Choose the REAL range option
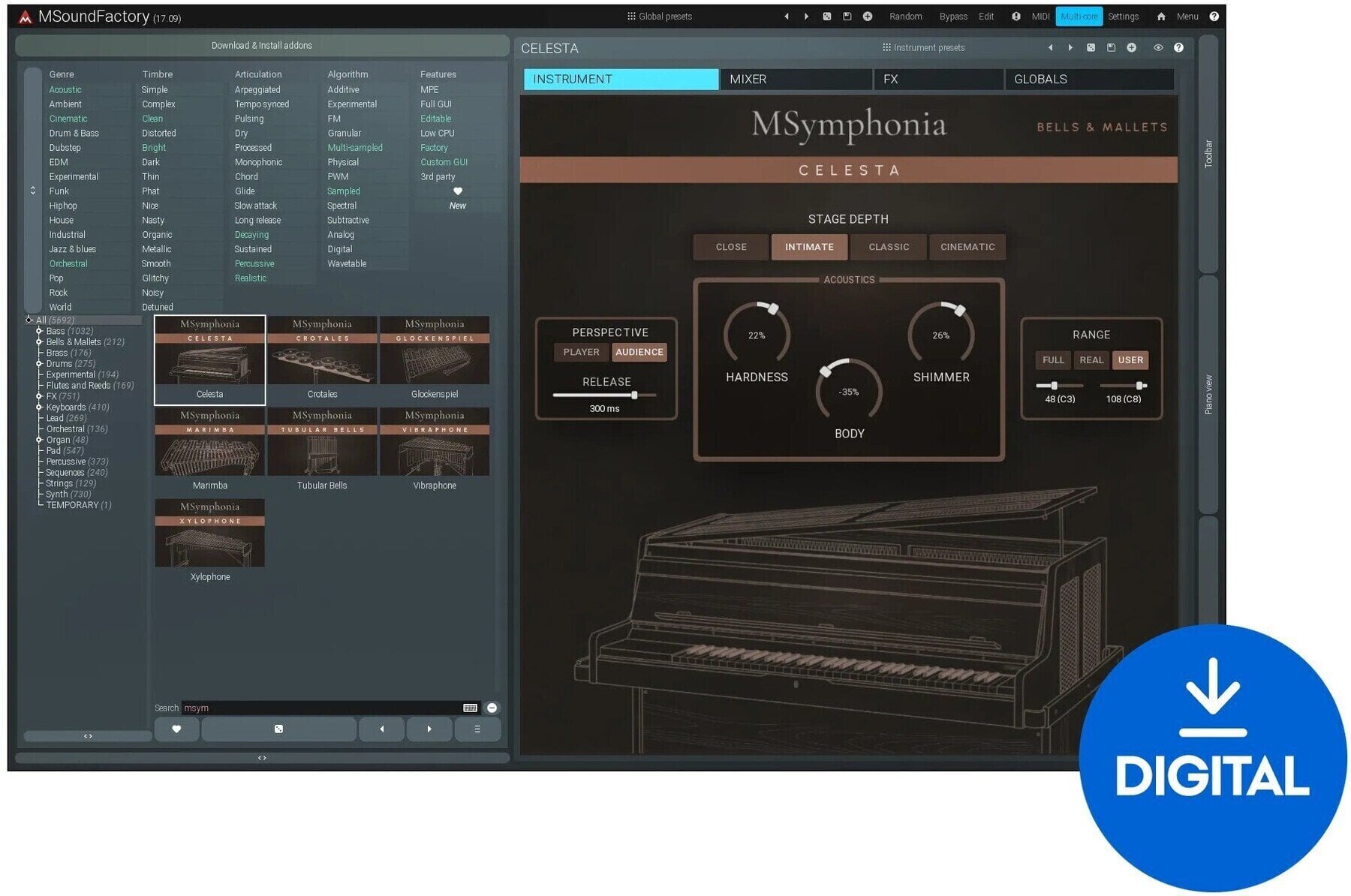 point(1091,360)
